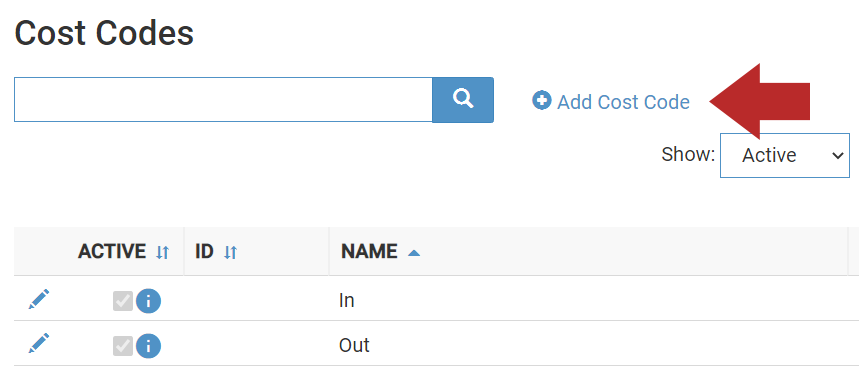859x375 pixels.
Task: Edit the In cost code via pencil icon
Action: pyautogui.click(x=39, y=299)
